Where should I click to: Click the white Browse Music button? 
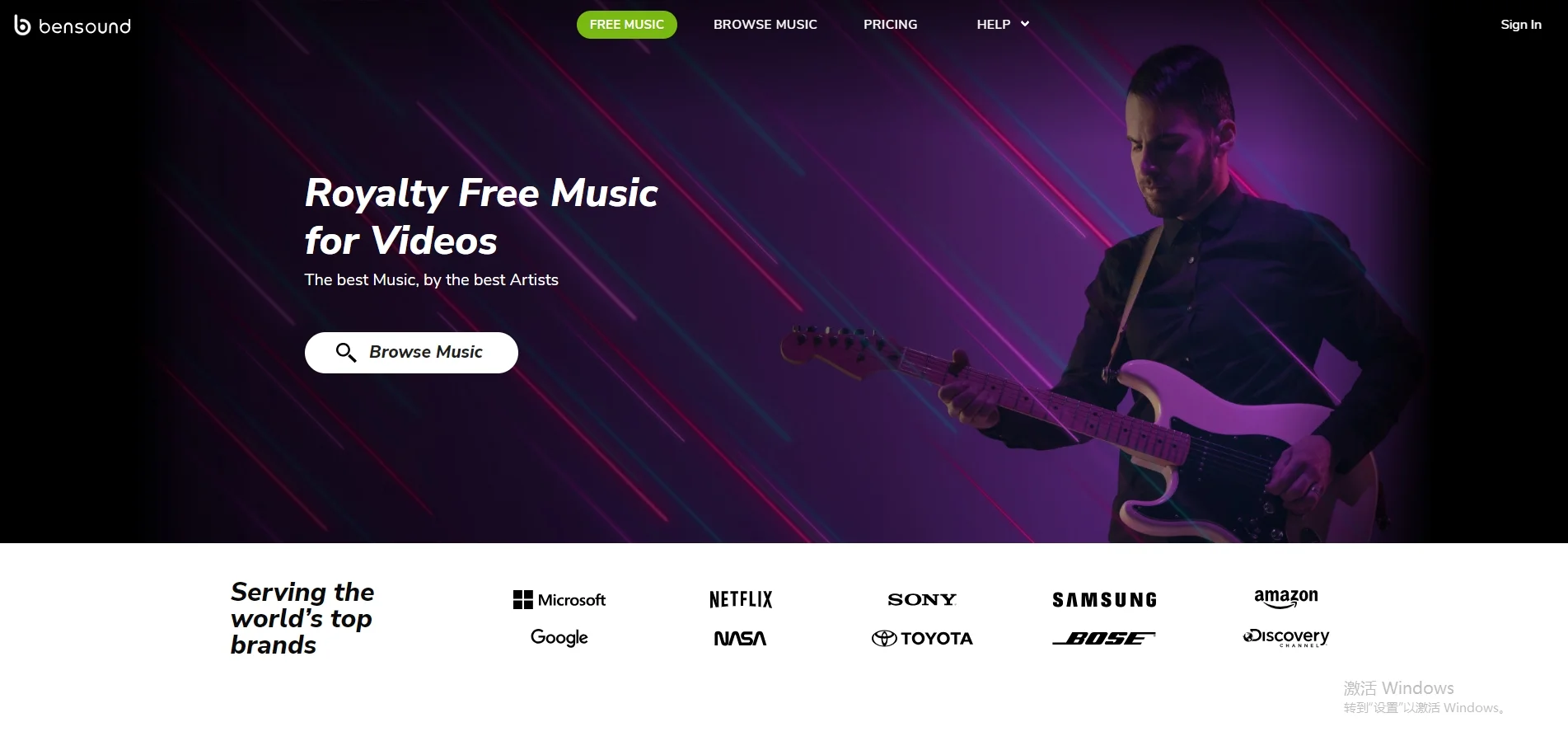(411, 353)
